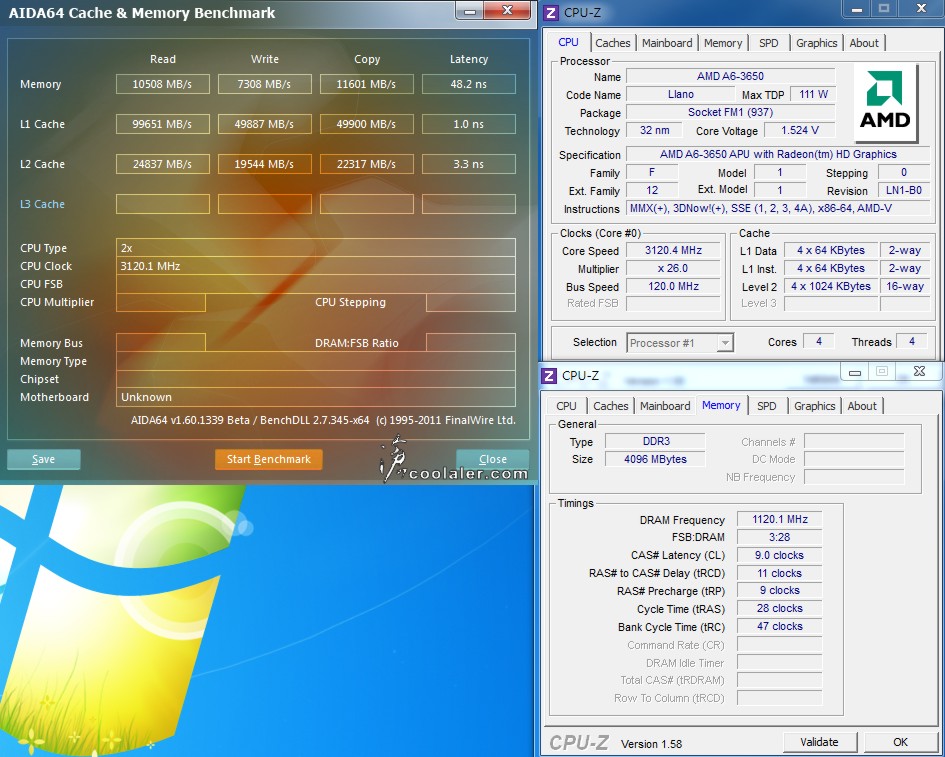Click the CPU-Z app icon in upper window title
Image resolution: width=945 pixels, height=757 pixels.
(x=551, y=13)
